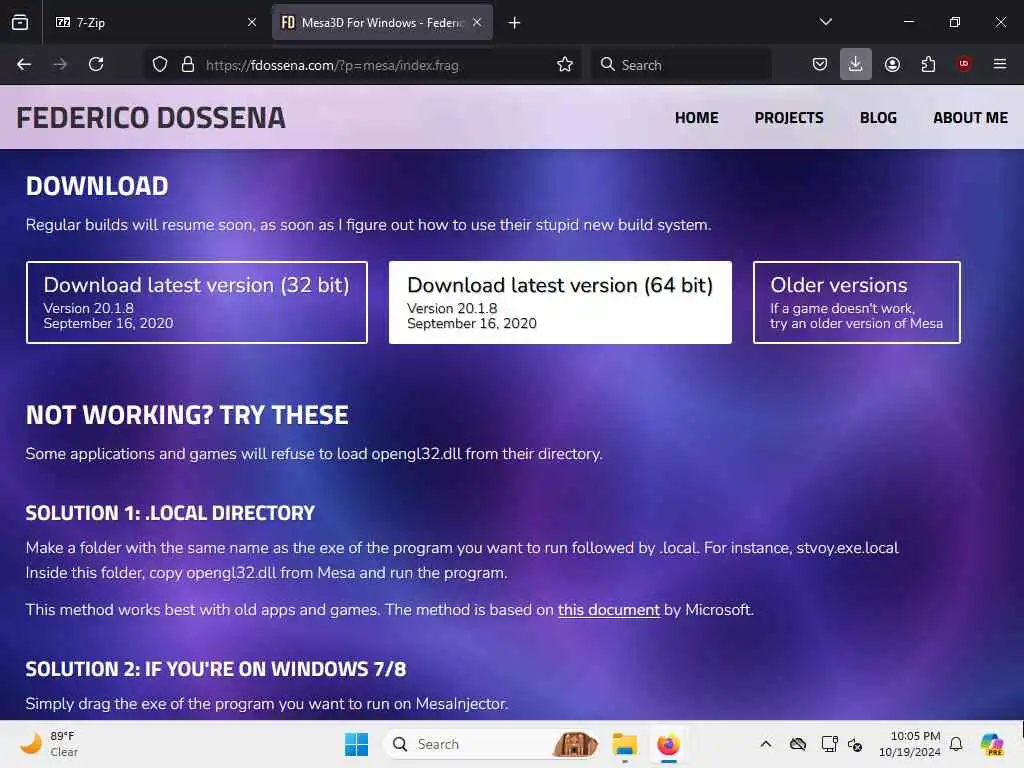
Task: Switch to the 7-Zip tab
Action: click(154, 22)
